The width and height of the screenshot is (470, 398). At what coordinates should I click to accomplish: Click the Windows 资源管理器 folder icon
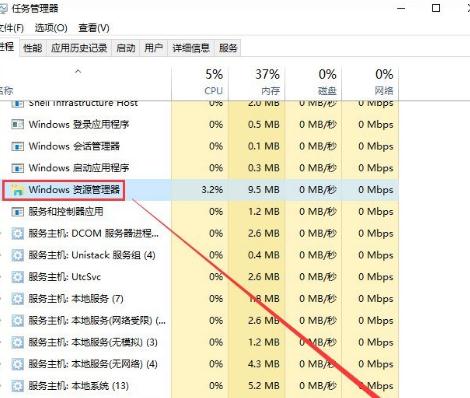point(17,190)
